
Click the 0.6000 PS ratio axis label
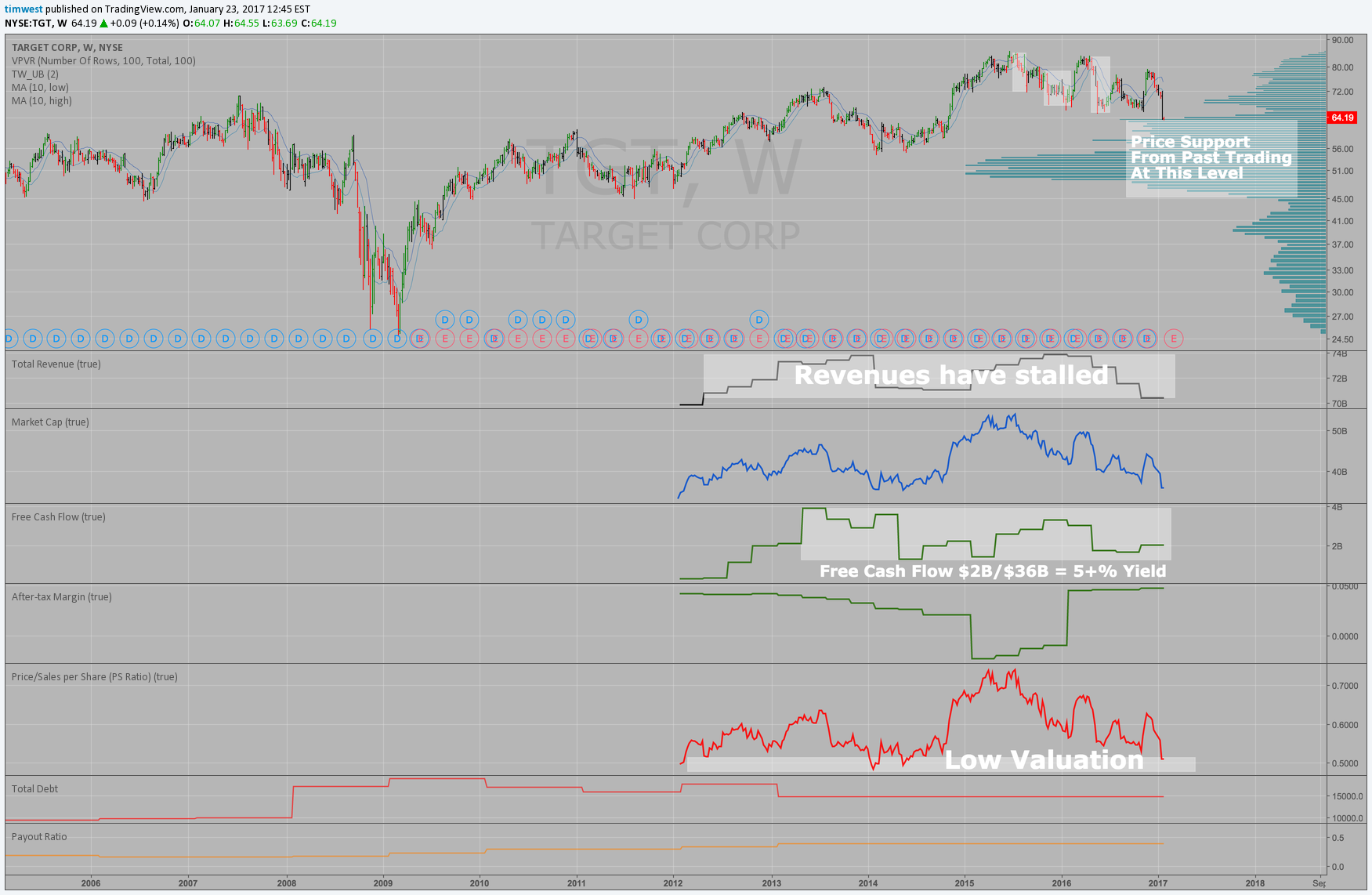tap(1345, 725)
